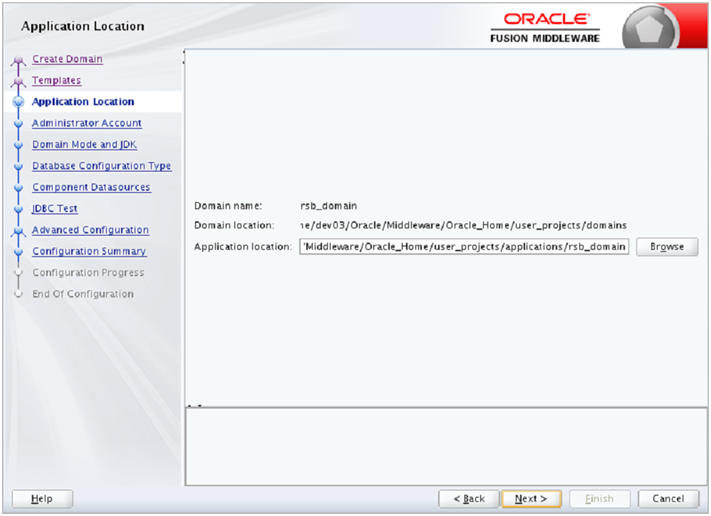Click inside the Application location field

(464, 247)
